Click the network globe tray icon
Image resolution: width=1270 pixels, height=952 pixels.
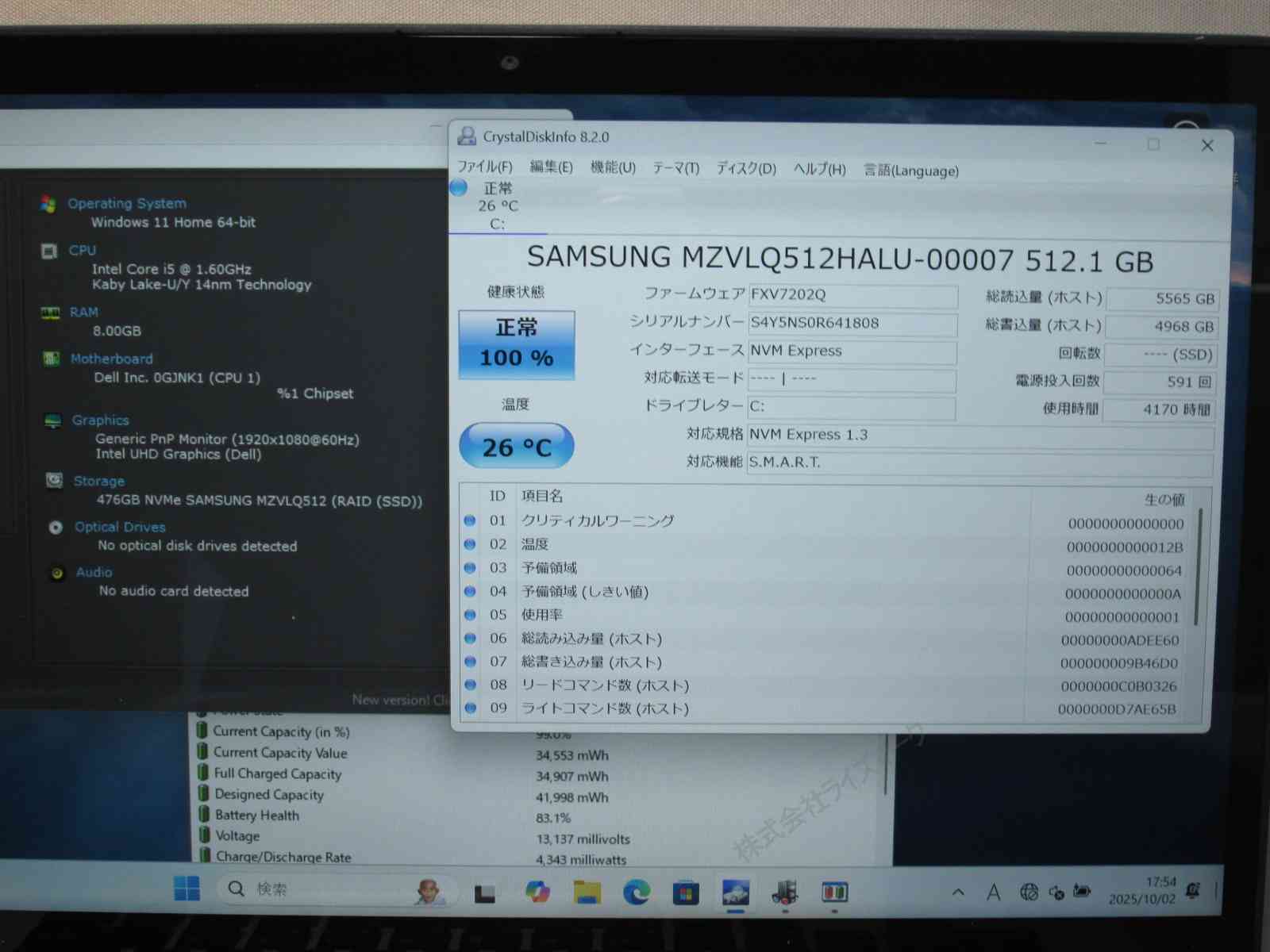pyautogui.click(x=1029, y=892)
